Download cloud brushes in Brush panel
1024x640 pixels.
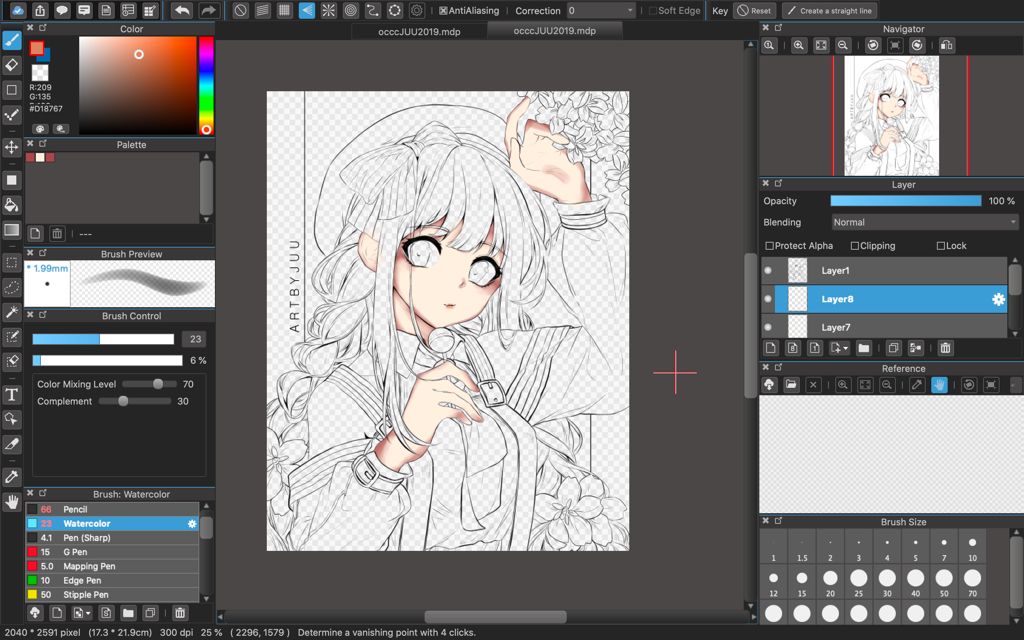pos(35,613)
